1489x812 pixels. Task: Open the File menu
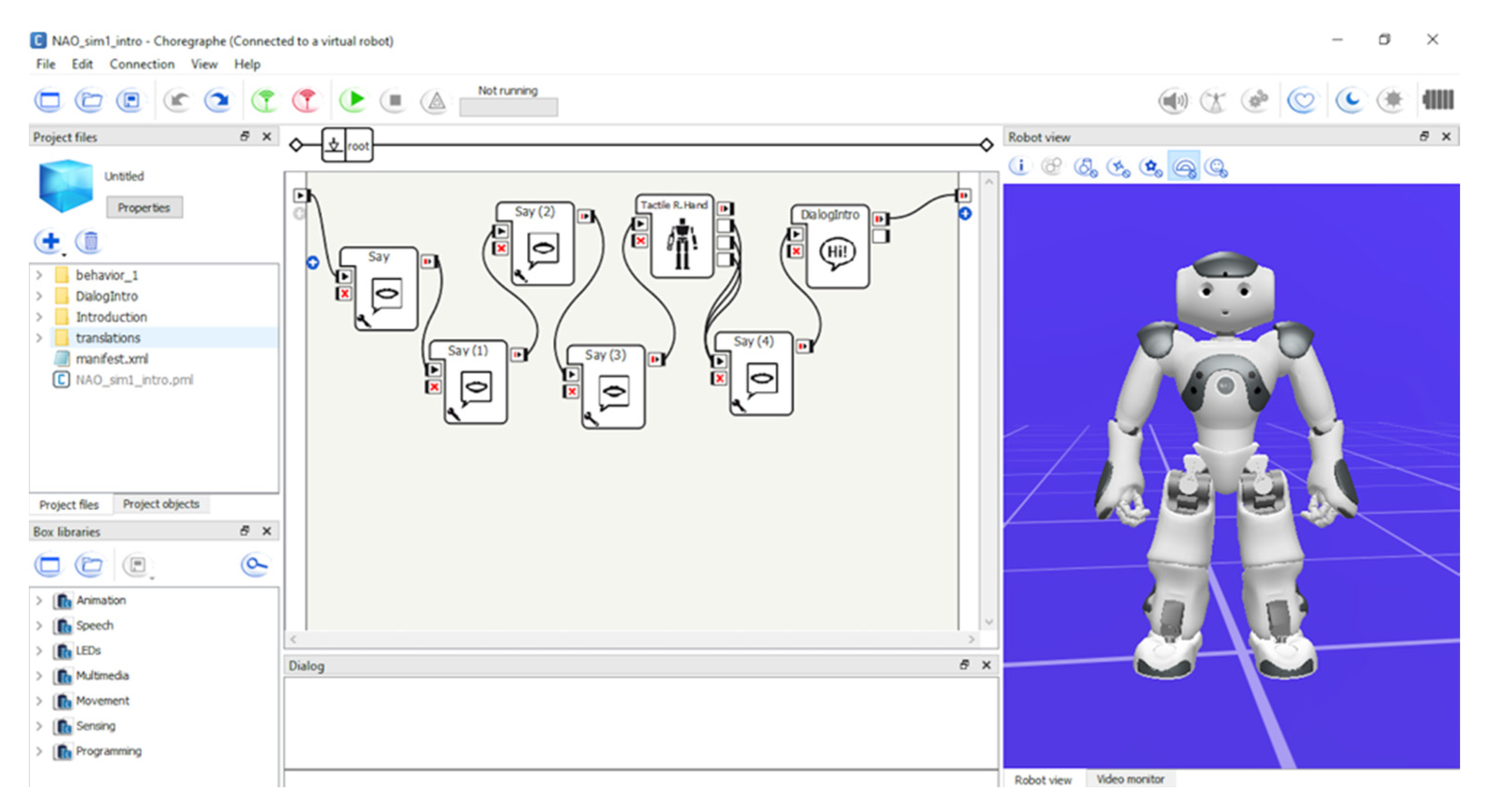click(x=46, y=64)
